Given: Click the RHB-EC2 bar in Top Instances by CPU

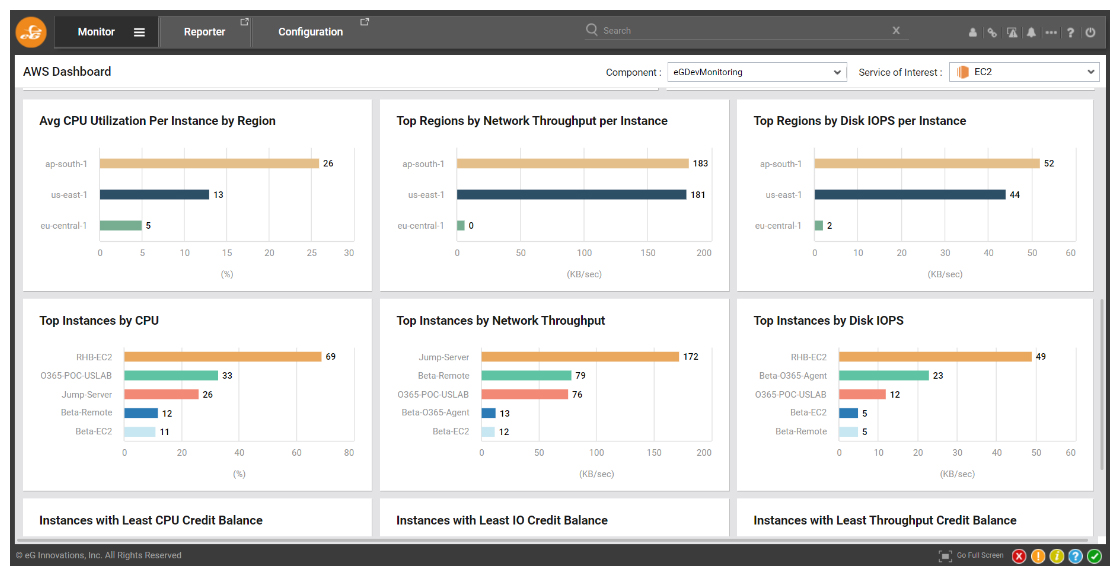Looking at the screenshot, I should pos(223,357).
